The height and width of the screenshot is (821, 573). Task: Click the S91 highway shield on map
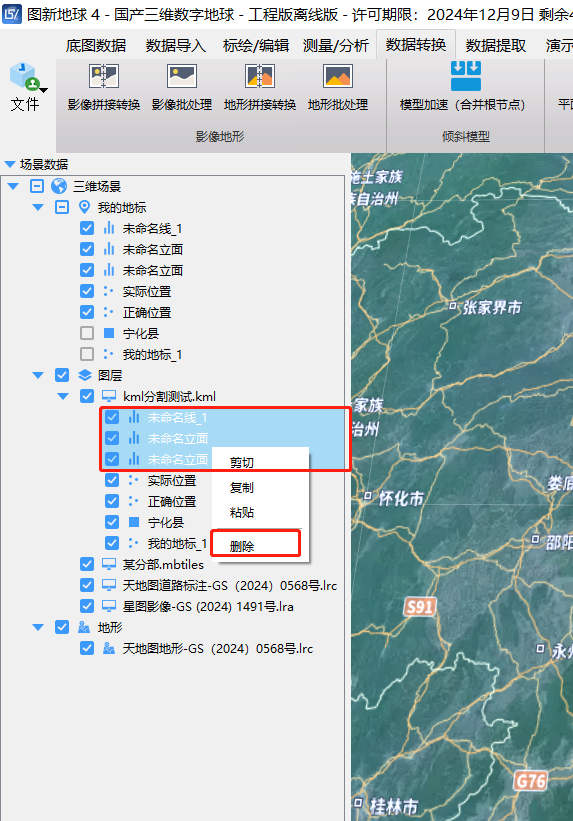pyautogui.click(x=420, y=607)
